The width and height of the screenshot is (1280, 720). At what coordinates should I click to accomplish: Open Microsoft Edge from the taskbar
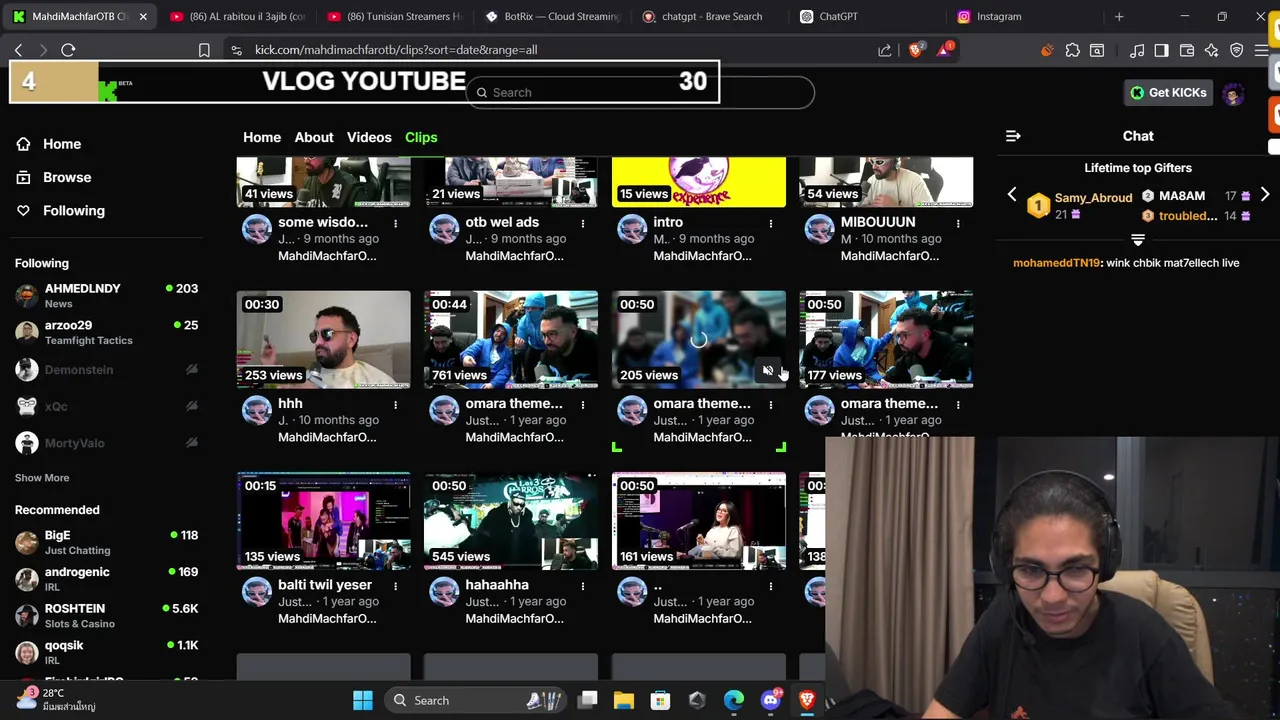(x=734, y=700)
